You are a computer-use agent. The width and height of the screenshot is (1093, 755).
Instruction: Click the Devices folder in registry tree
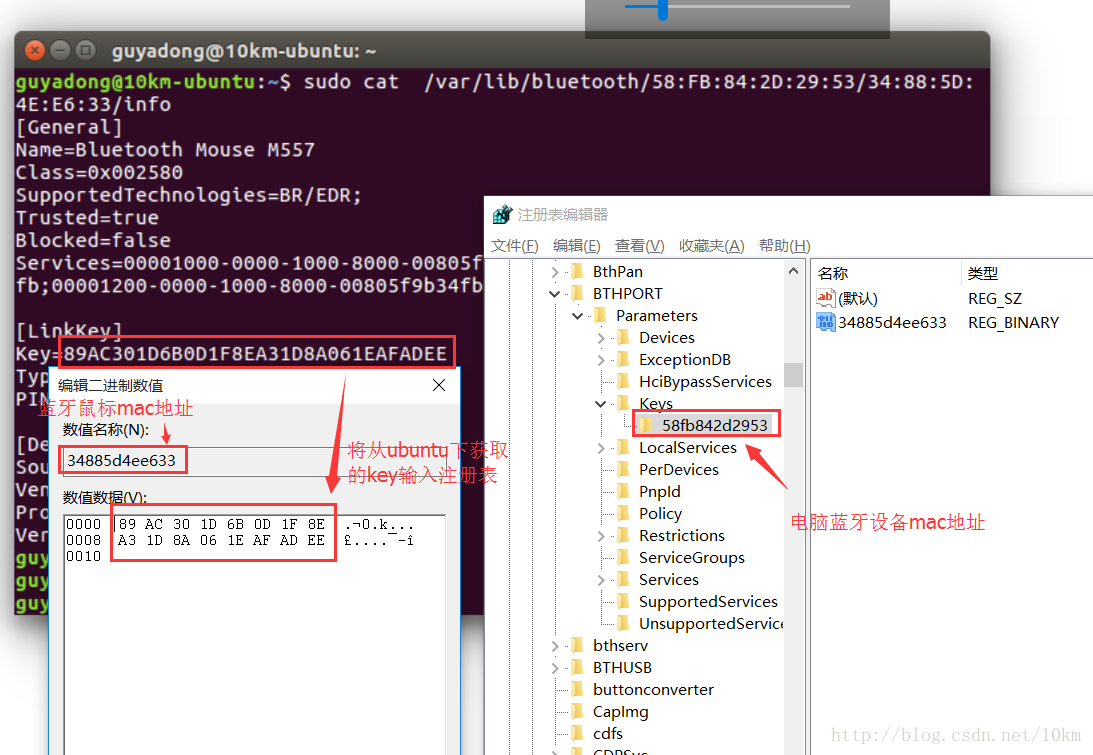tap(666, 337)
